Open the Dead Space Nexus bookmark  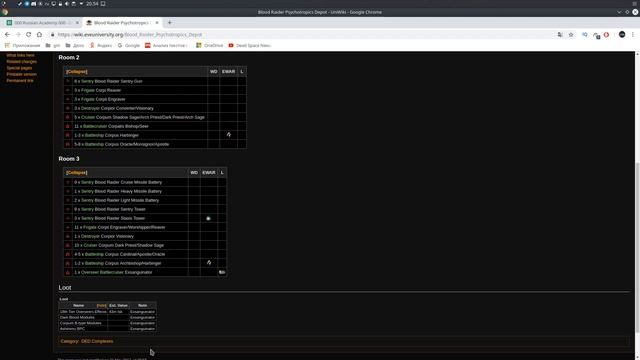(x=249, y=45)
